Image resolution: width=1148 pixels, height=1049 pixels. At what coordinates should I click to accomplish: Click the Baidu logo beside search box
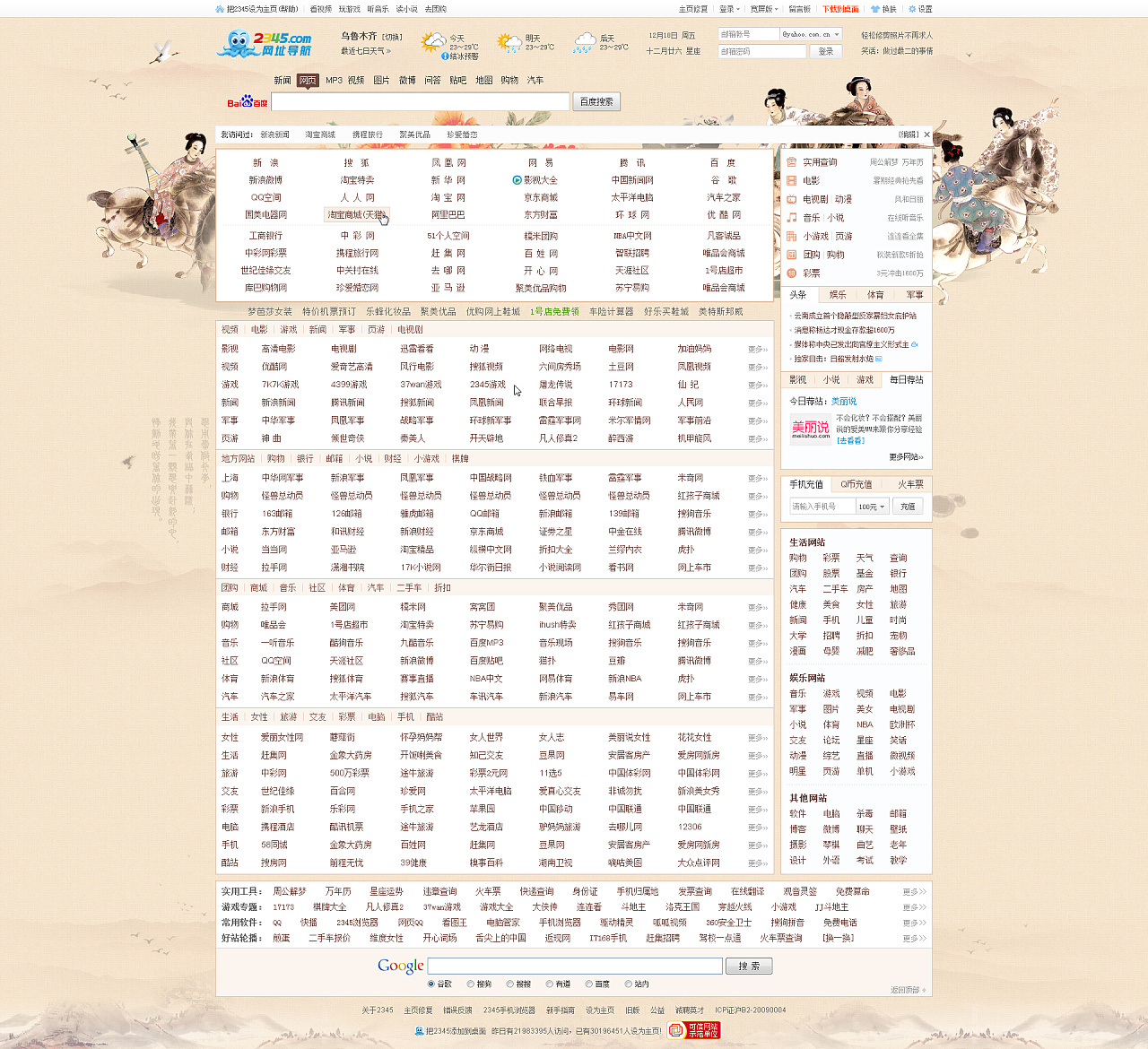pyautogui.click(x=247, y=102)
